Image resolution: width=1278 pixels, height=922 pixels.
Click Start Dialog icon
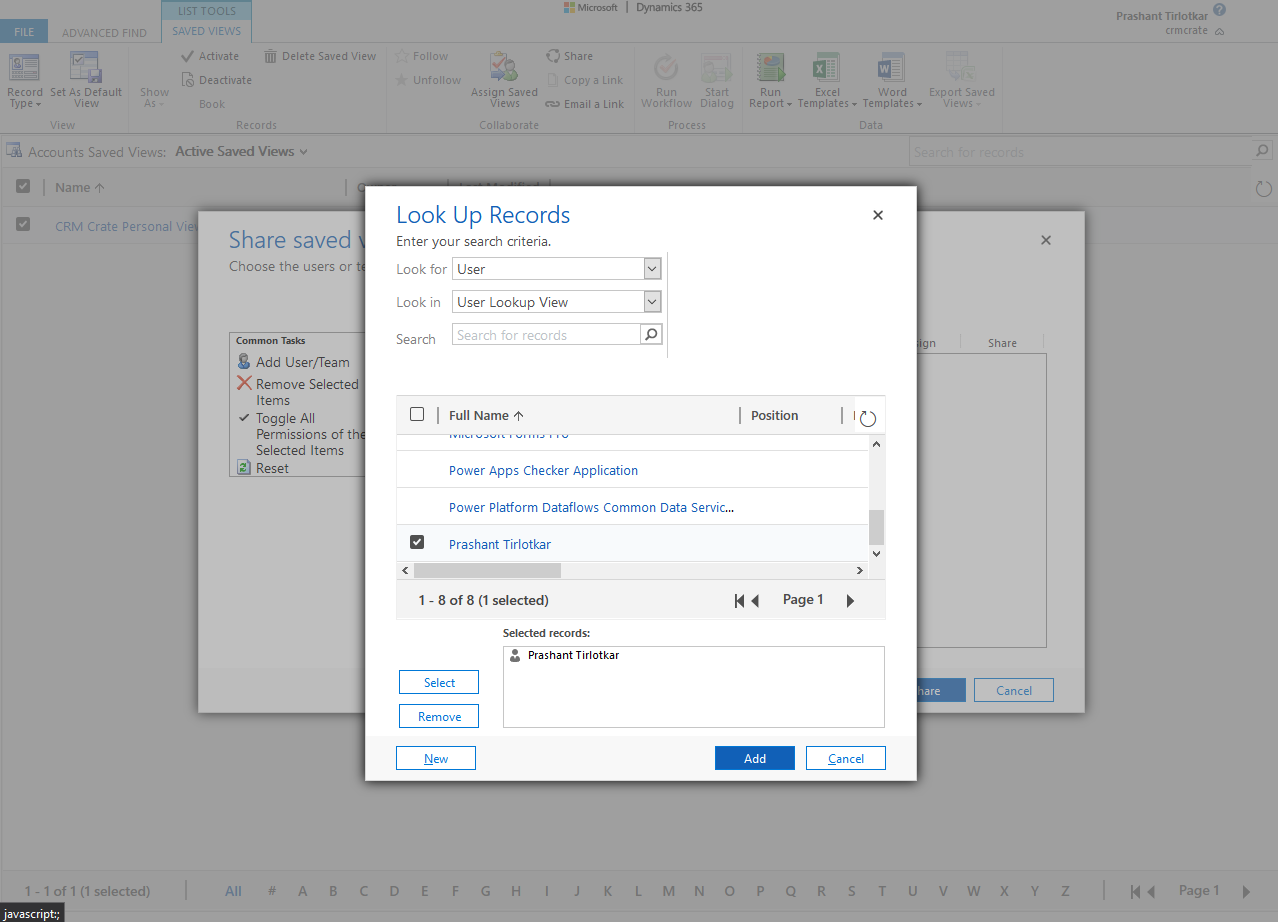[716, 68]
